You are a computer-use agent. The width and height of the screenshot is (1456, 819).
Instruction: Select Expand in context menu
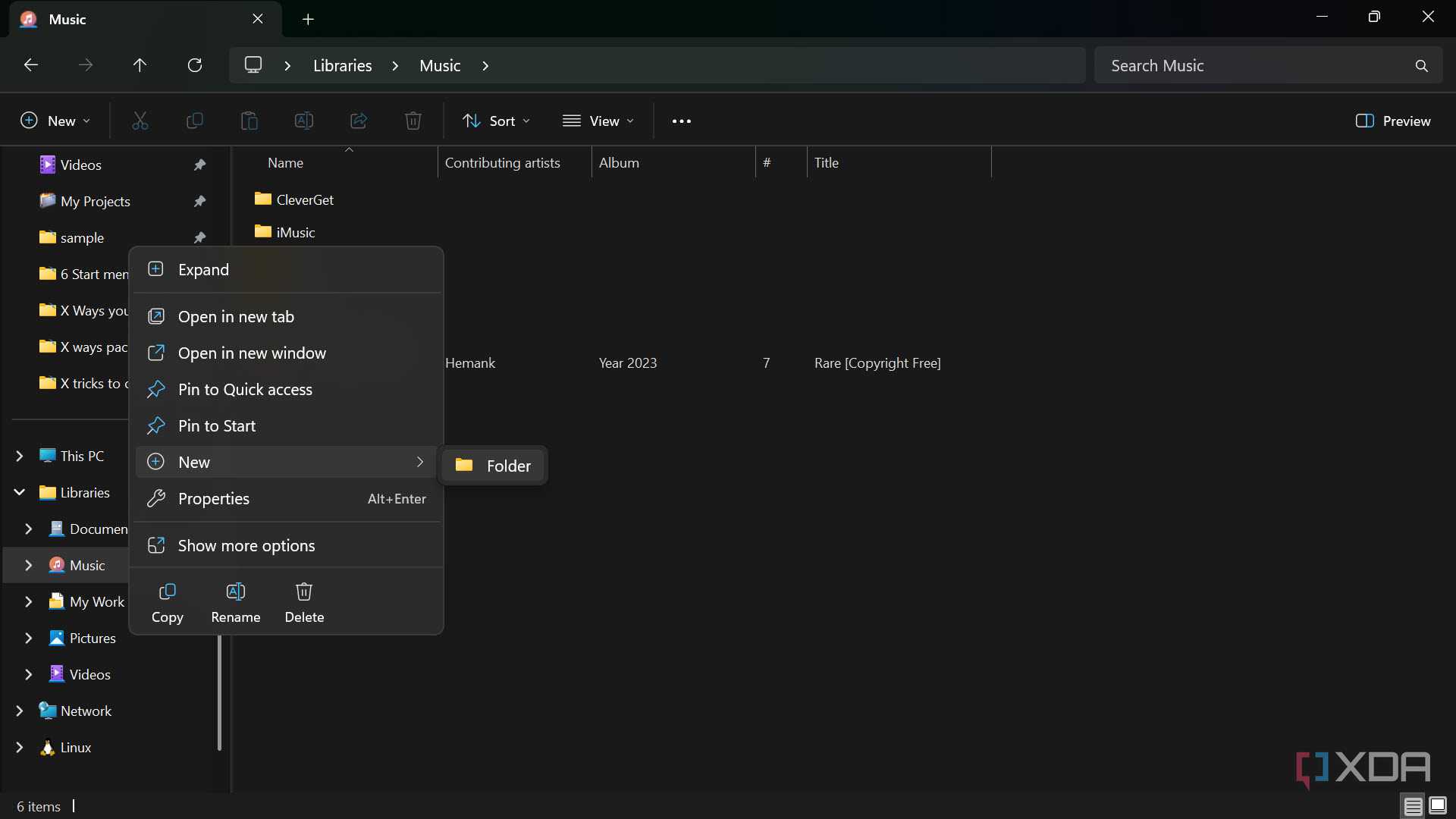tap(287, 269)
